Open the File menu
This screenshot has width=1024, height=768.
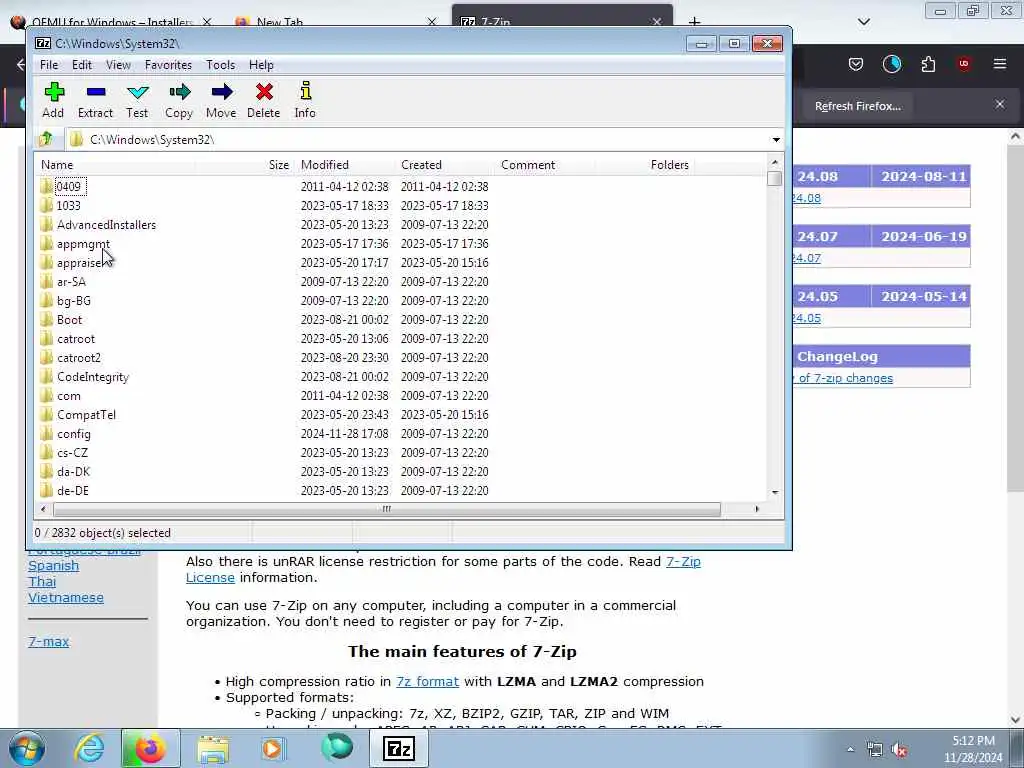coord(49,65)
